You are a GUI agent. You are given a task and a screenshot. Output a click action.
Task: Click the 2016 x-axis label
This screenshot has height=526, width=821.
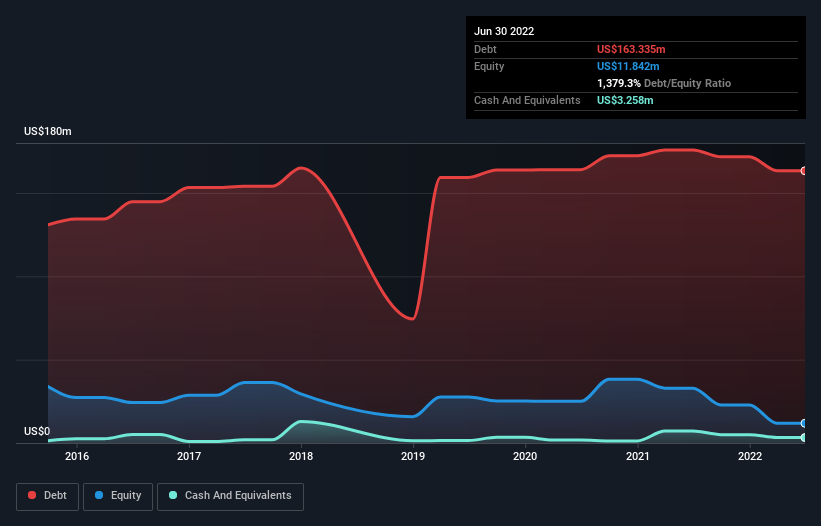pyautogui.click(x=77, y=456)
